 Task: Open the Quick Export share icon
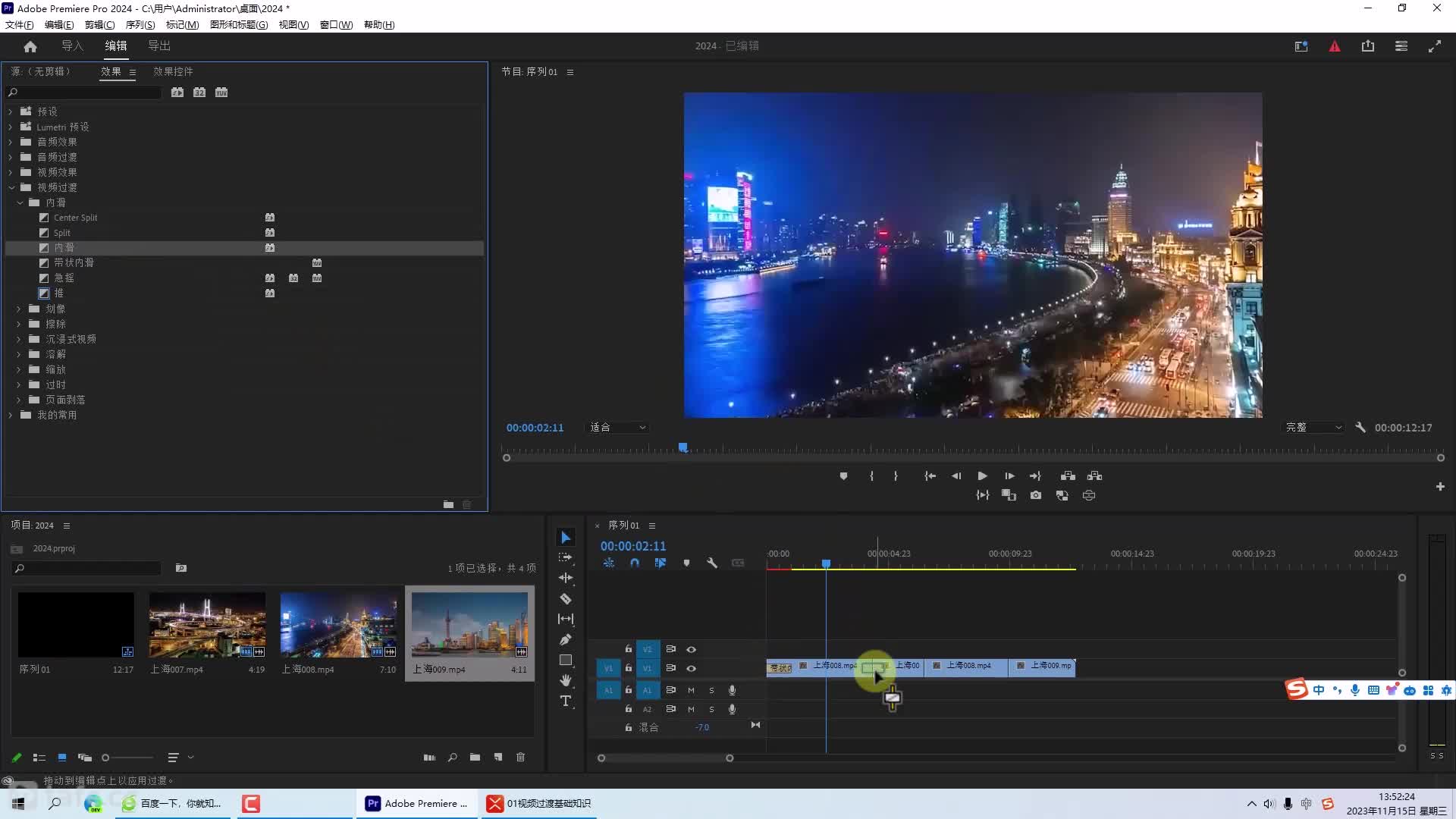click(x=1368, y=46)
